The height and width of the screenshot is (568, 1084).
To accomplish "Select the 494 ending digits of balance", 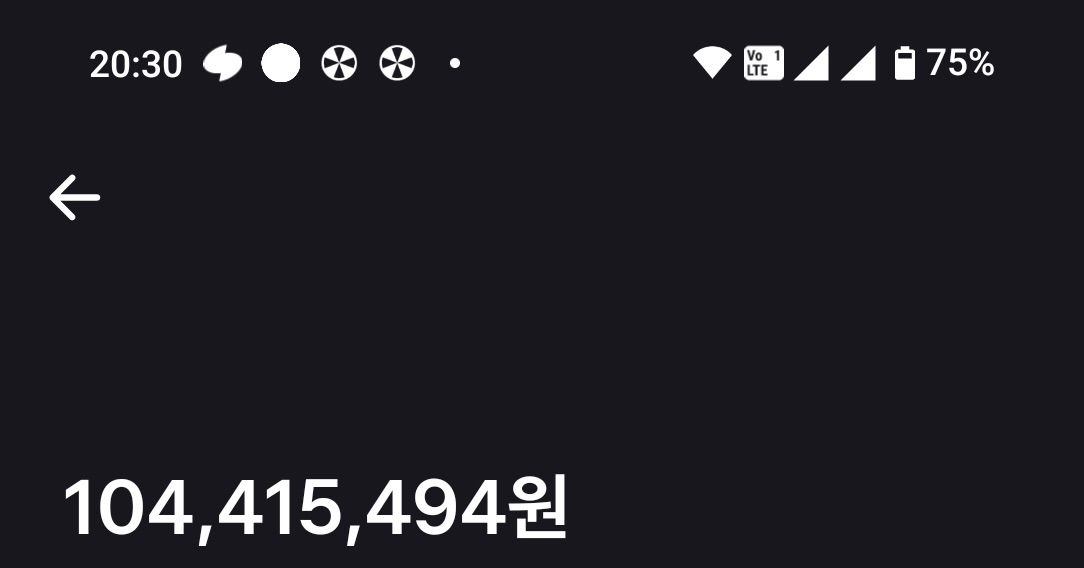I will coord(436,508).
